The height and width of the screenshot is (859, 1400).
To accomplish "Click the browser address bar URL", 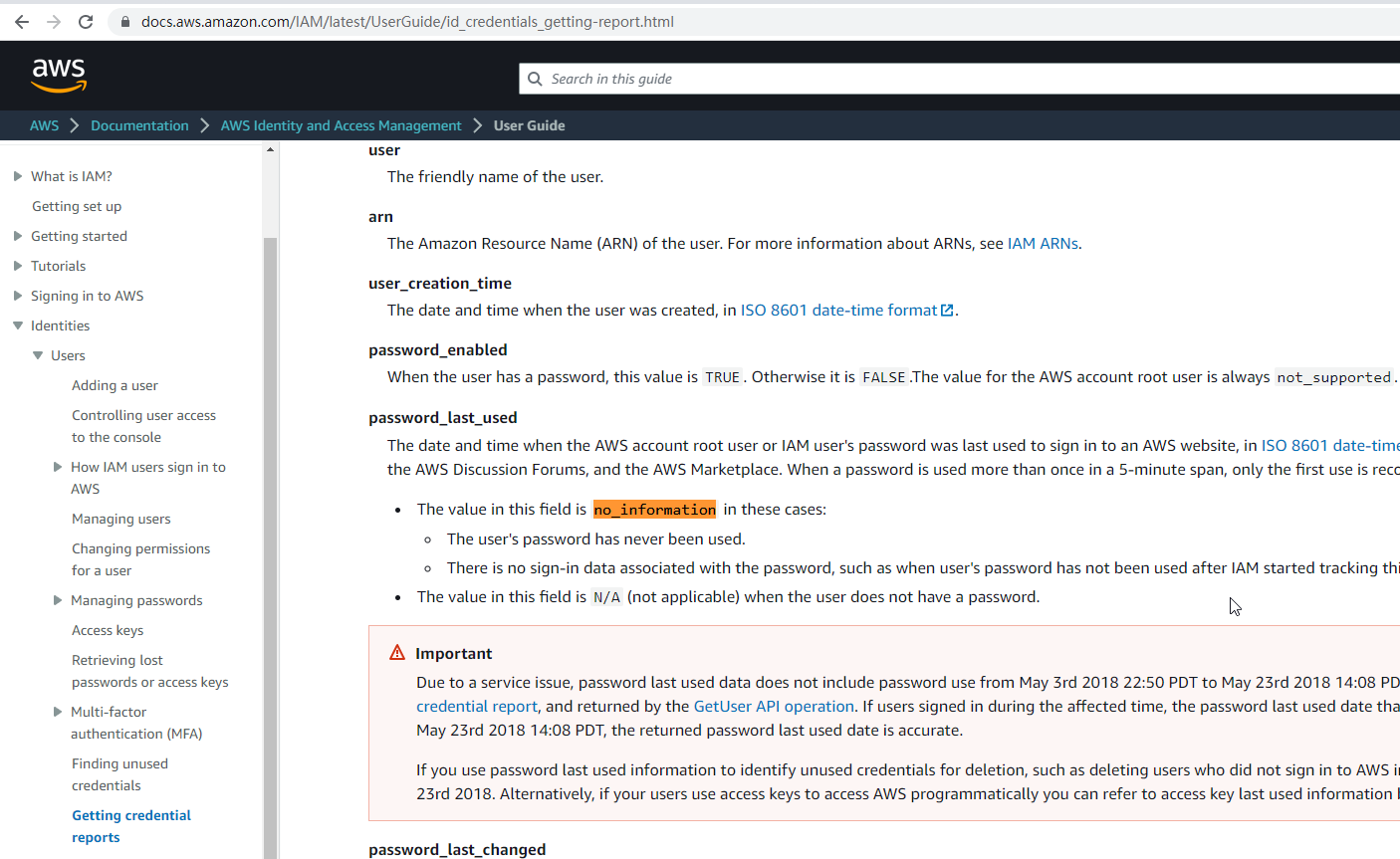I will tap(407, 21).
